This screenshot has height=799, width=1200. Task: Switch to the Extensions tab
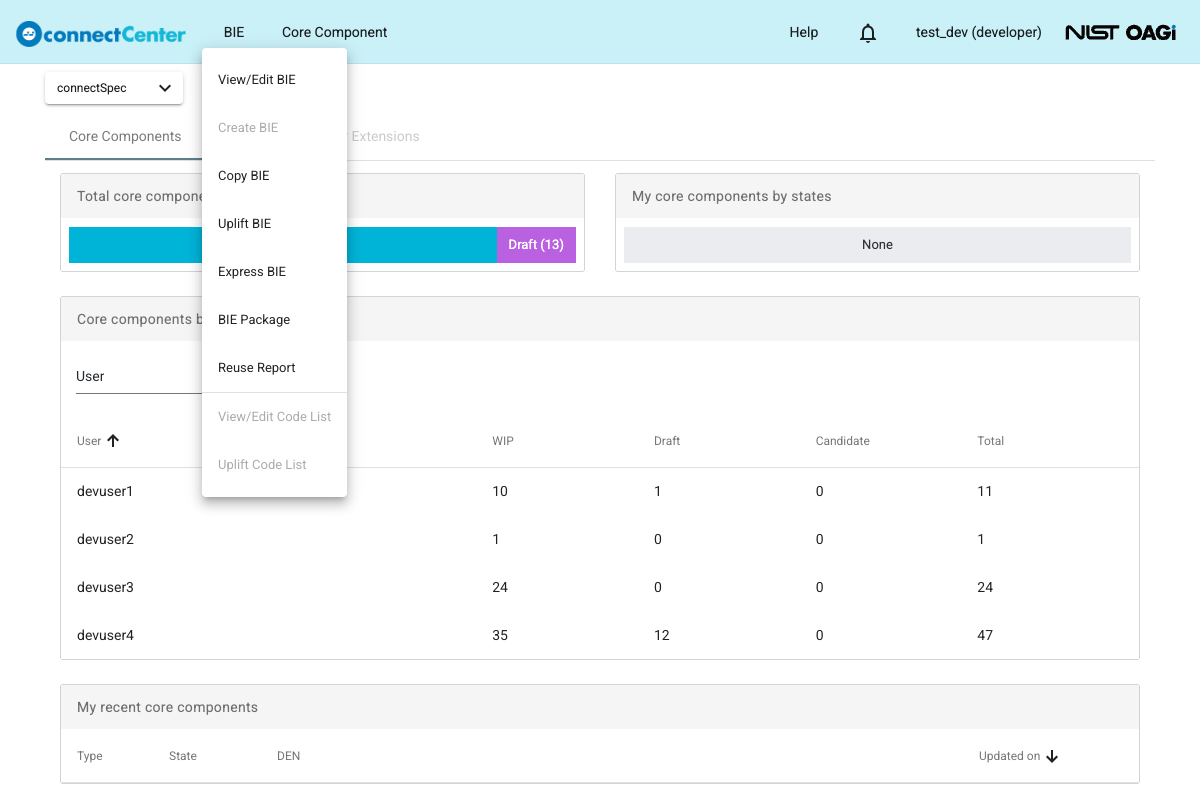click(x=385, y=136)
